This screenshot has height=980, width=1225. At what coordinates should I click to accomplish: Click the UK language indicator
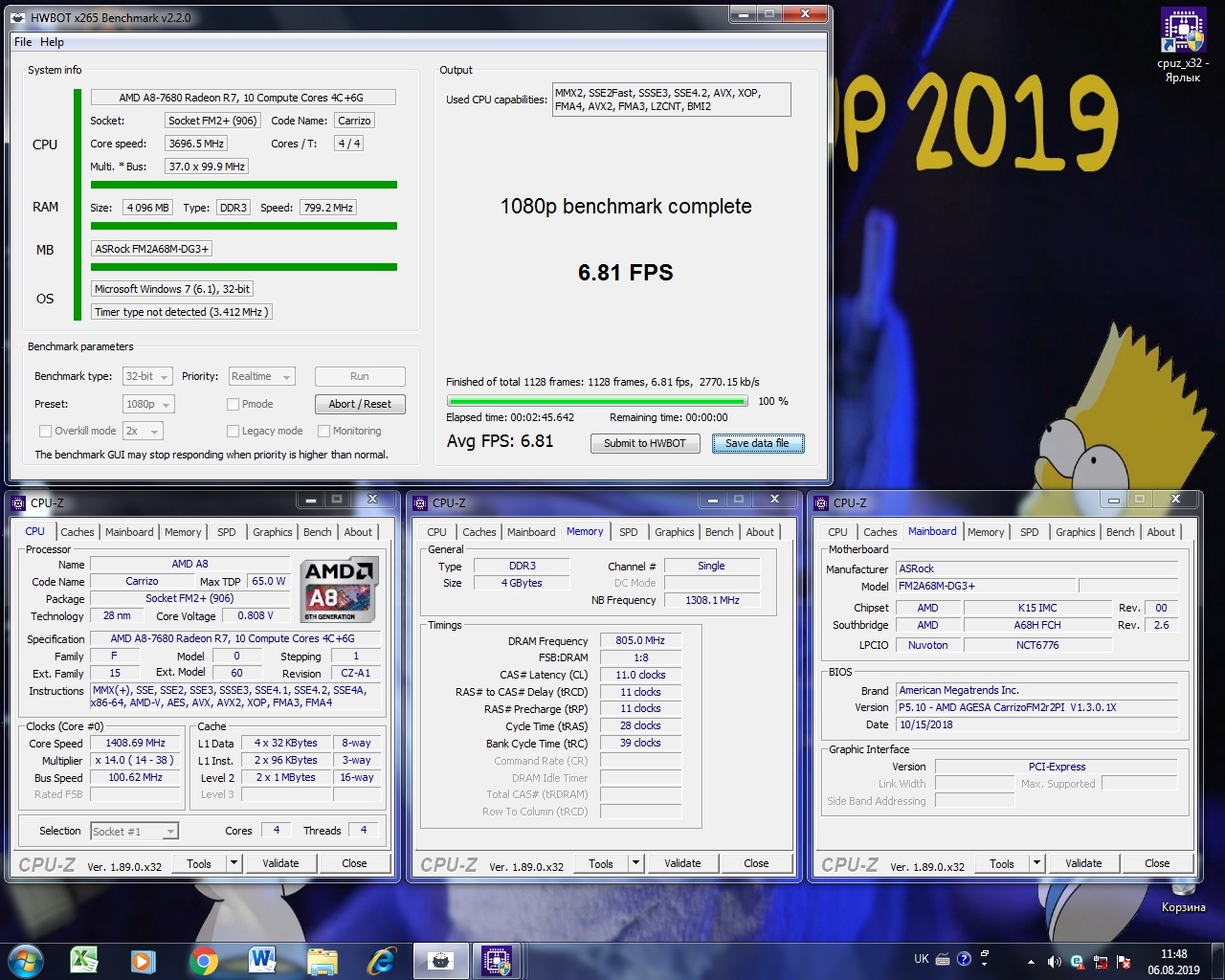click(x=921, y=959)
